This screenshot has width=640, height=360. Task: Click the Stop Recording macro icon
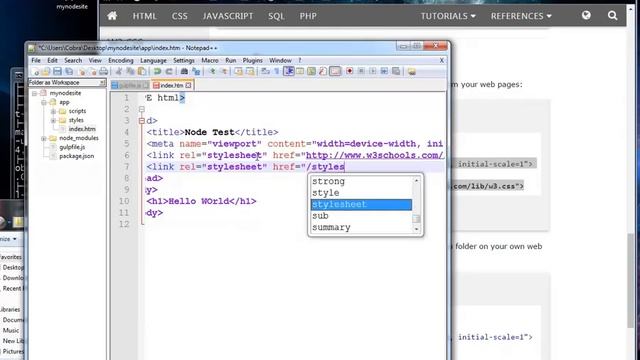point(361,71)
